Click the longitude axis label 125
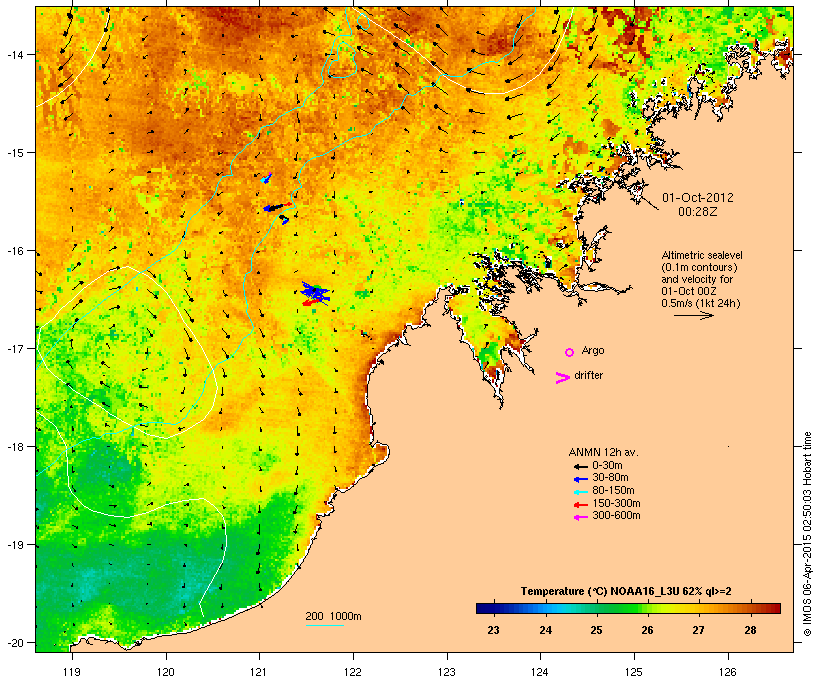 click(634, 672)
